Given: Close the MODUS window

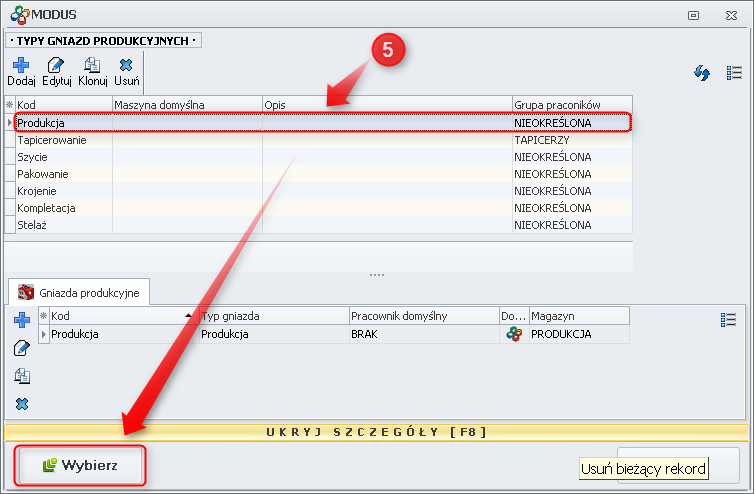Looking at the screenshot, I should (x=731, y=15).
